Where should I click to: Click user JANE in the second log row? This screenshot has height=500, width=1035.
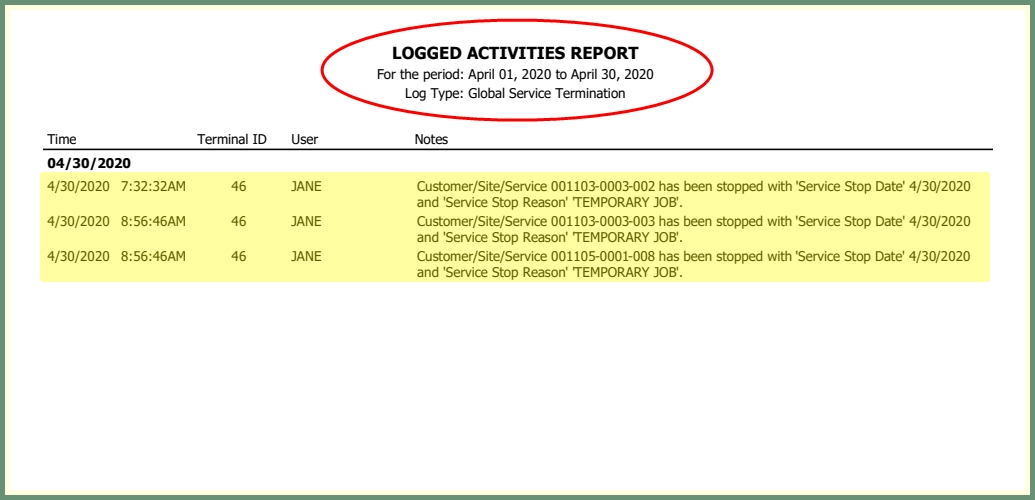(306, 221)
